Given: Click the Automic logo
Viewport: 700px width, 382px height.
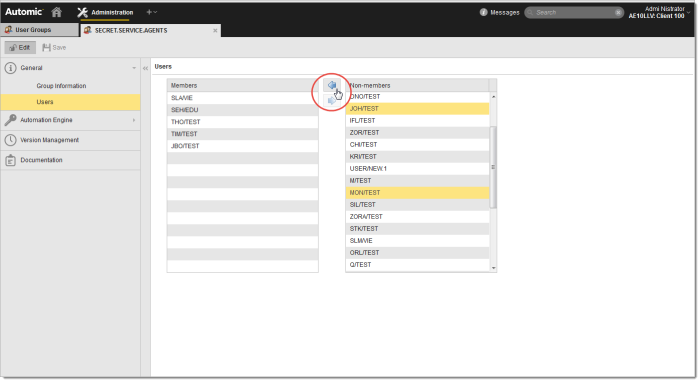Looking at the screenshot, I should [x=24, y=12].
